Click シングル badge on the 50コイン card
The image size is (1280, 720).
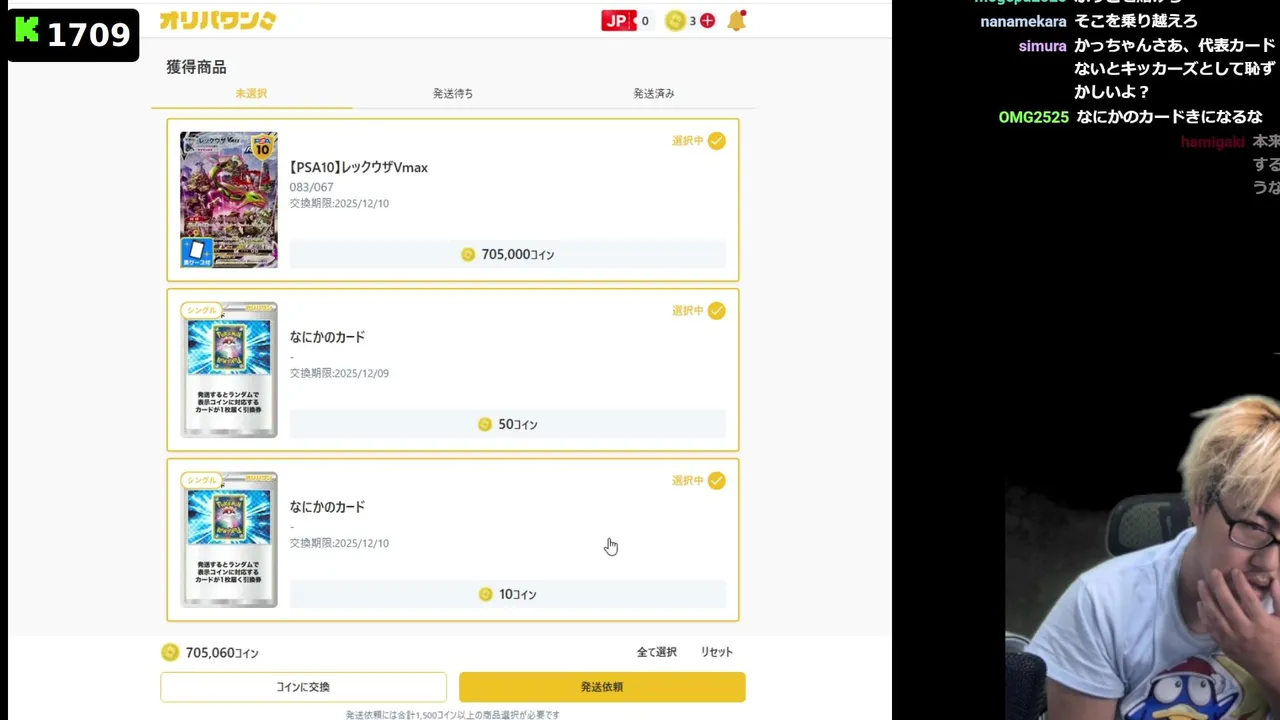201,310
